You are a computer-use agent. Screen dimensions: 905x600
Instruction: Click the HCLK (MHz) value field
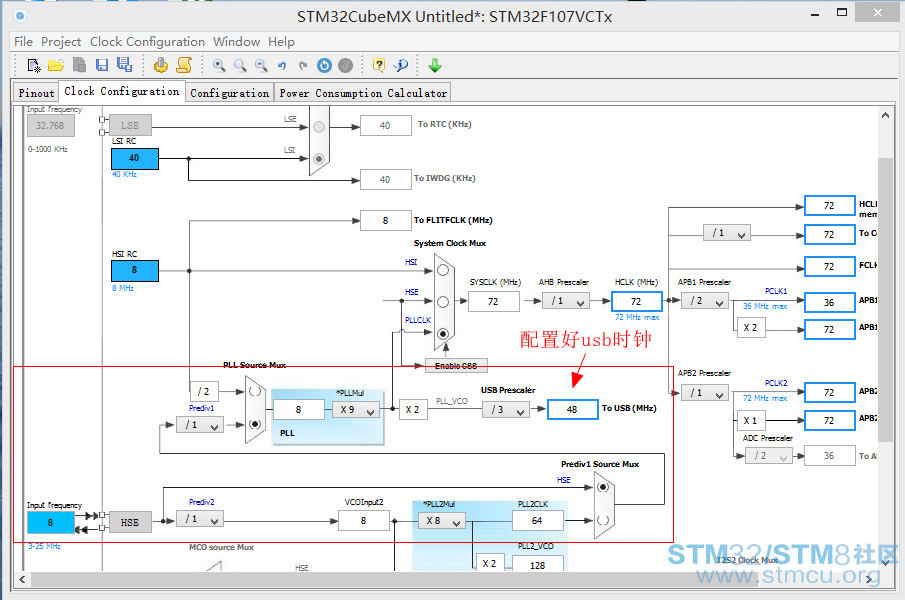[636, 301]
